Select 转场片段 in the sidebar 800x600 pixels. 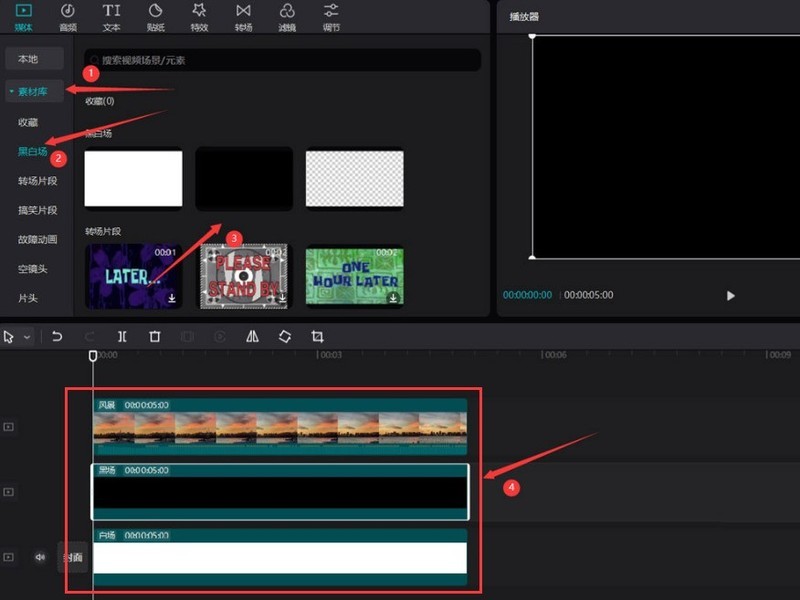click(x=38, y=181)
